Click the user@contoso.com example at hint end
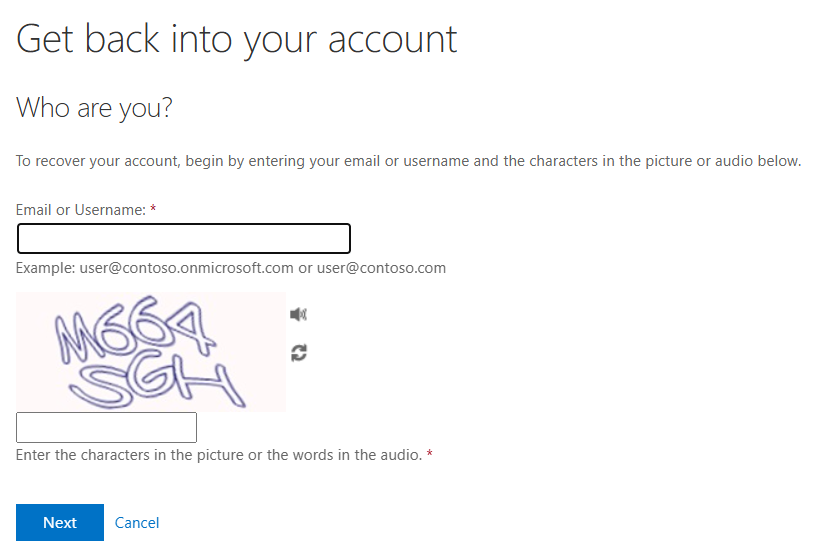817x551 pixels. click(x=381, y=268)
